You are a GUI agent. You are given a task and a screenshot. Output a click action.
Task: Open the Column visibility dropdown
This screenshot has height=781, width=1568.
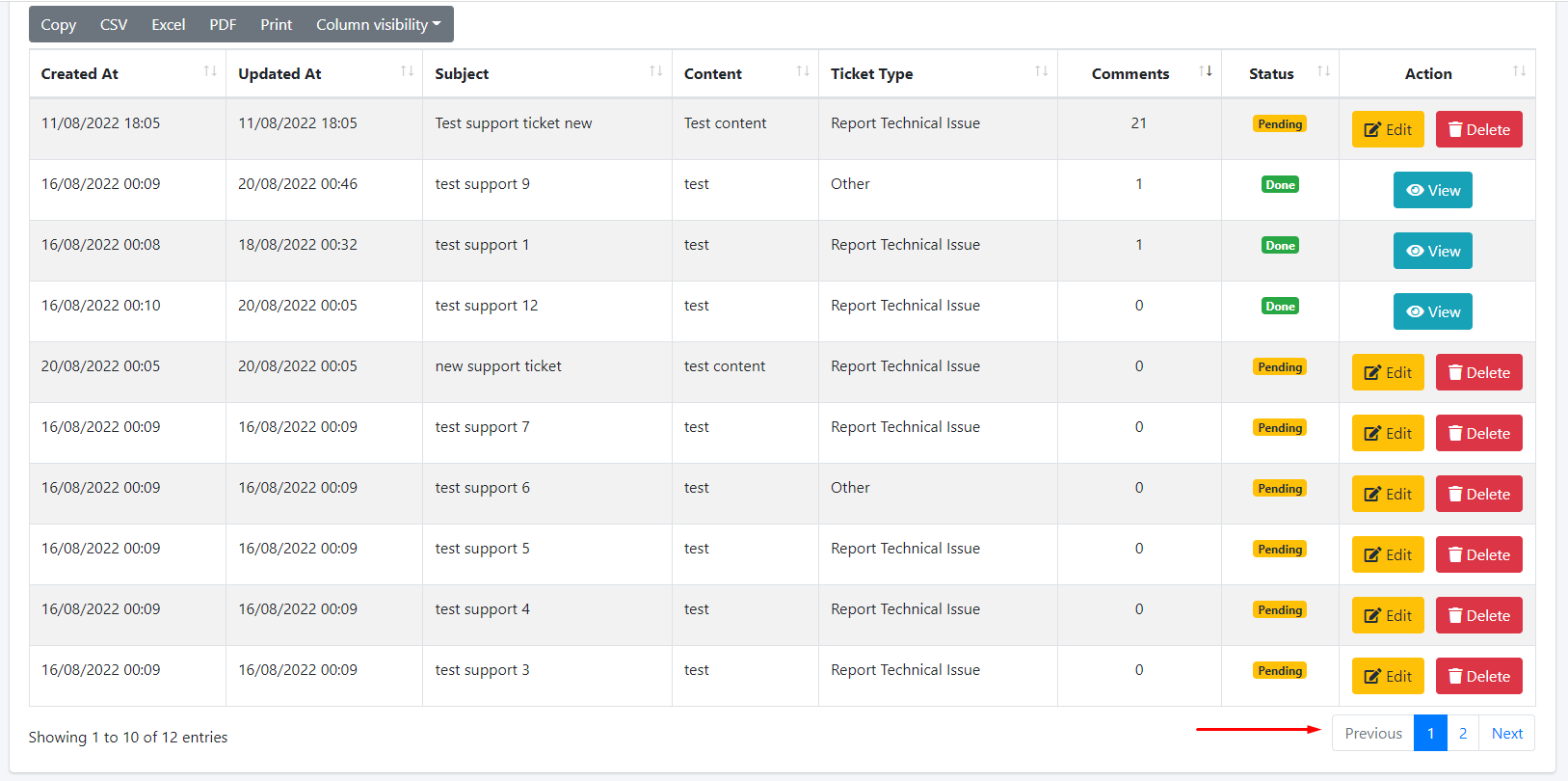pos(378,25)
